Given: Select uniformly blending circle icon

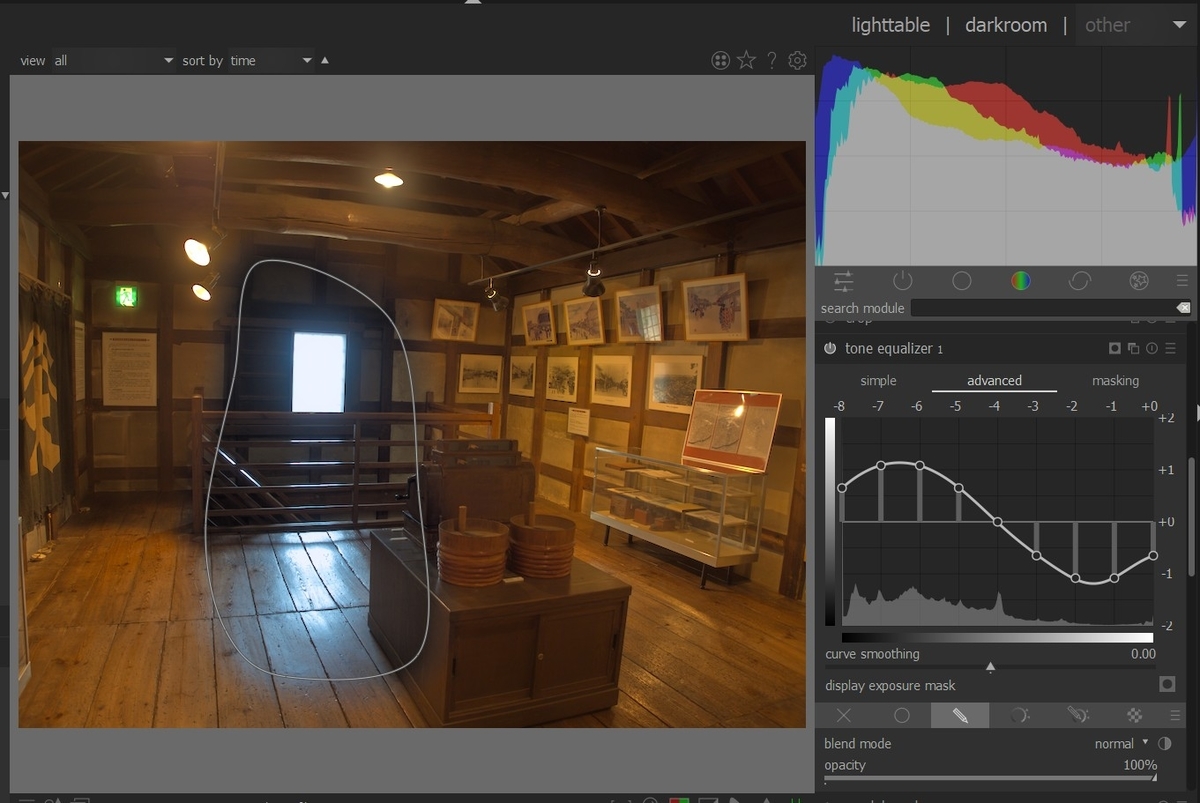Looking at the screenshot, I should tap(902, 715).
